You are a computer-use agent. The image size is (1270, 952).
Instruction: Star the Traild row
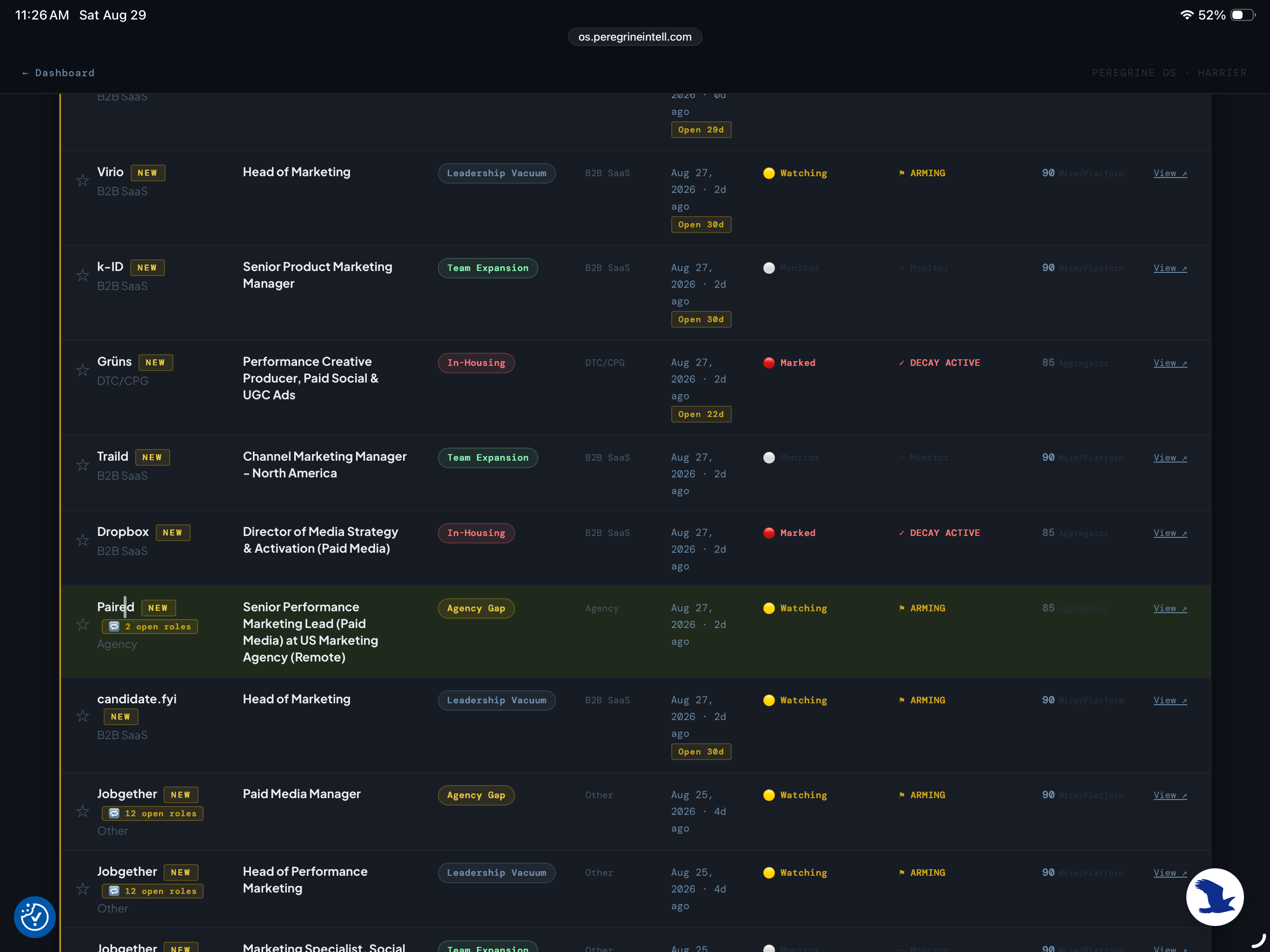point(83,465)
